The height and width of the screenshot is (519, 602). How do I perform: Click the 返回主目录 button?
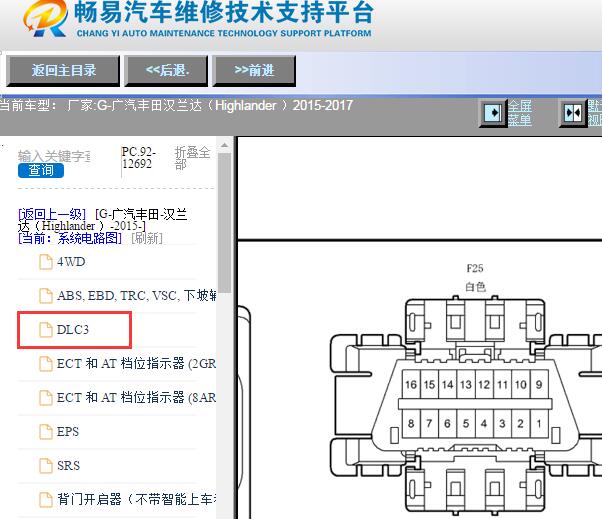pyautogui.click(x=63, y=71)
